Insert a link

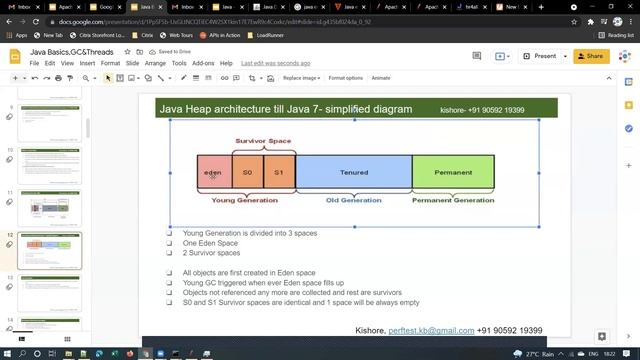[x=224, y=78]
